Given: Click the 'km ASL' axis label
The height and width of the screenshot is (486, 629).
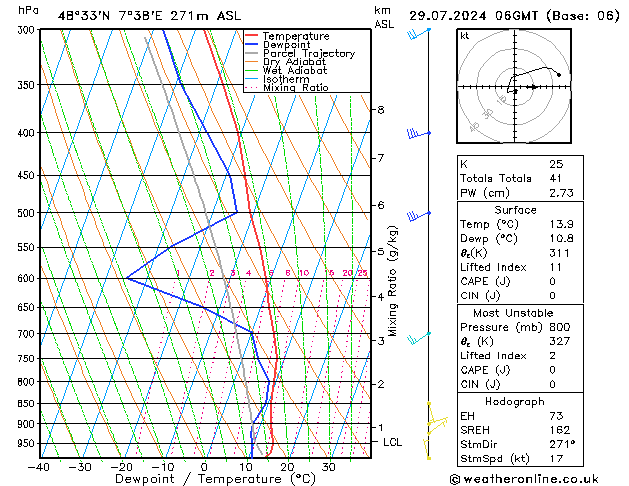Looking at the screenshot, I should tap(384, 17).
